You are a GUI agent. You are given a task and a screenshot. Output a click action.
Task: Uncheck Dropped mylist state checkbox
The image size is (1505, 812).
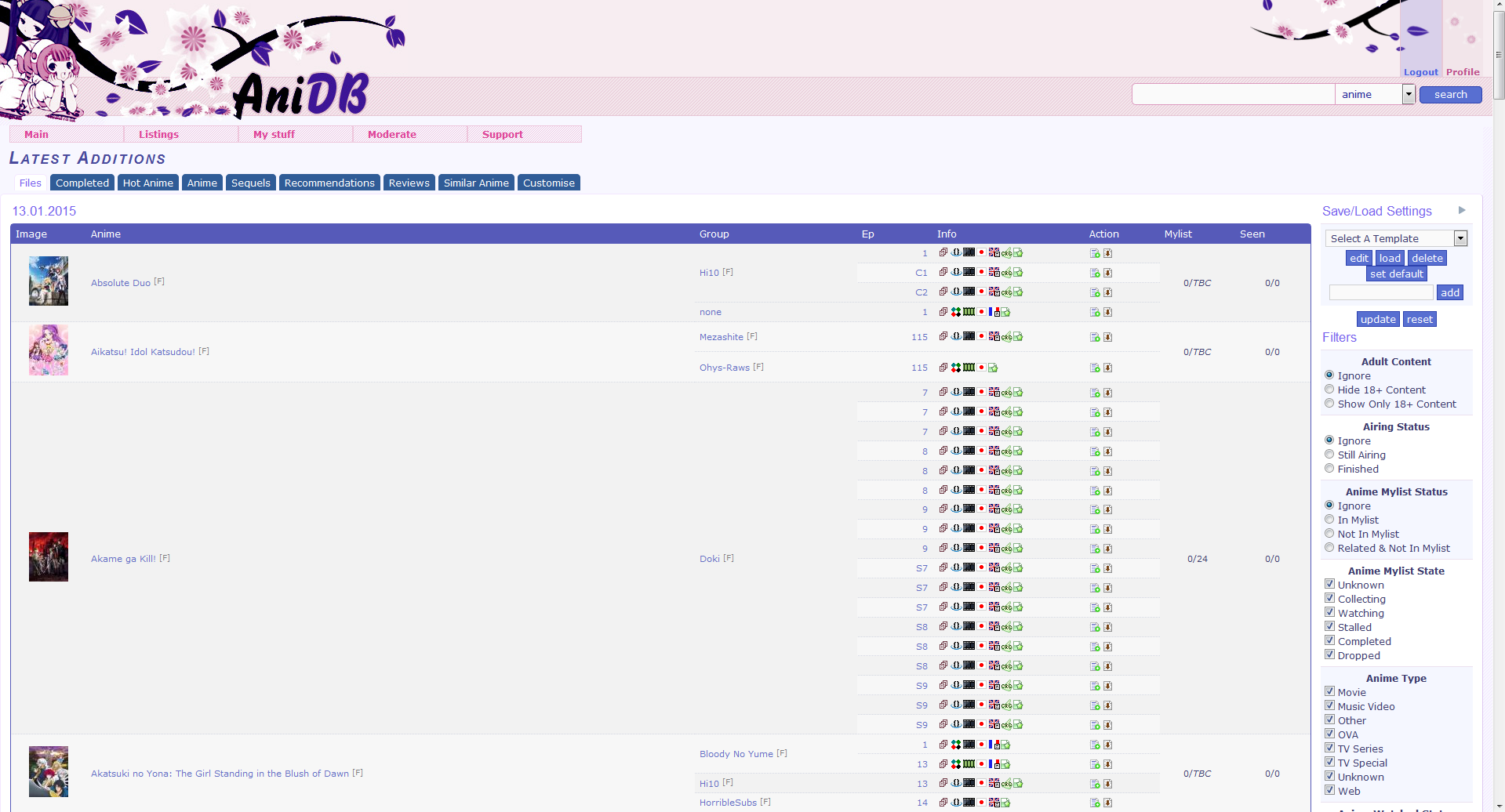click(x=1329, y=654)
